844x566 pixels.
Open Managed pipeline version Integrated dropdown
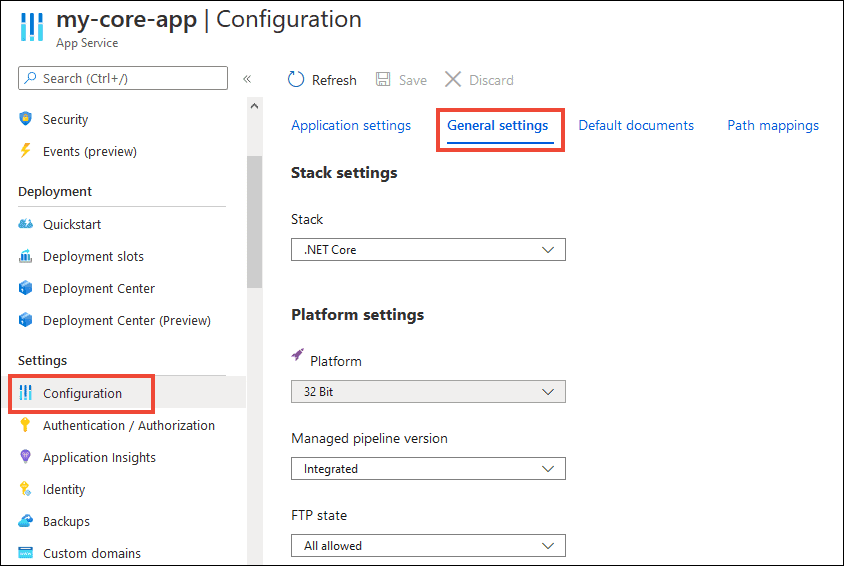point(428,469)
